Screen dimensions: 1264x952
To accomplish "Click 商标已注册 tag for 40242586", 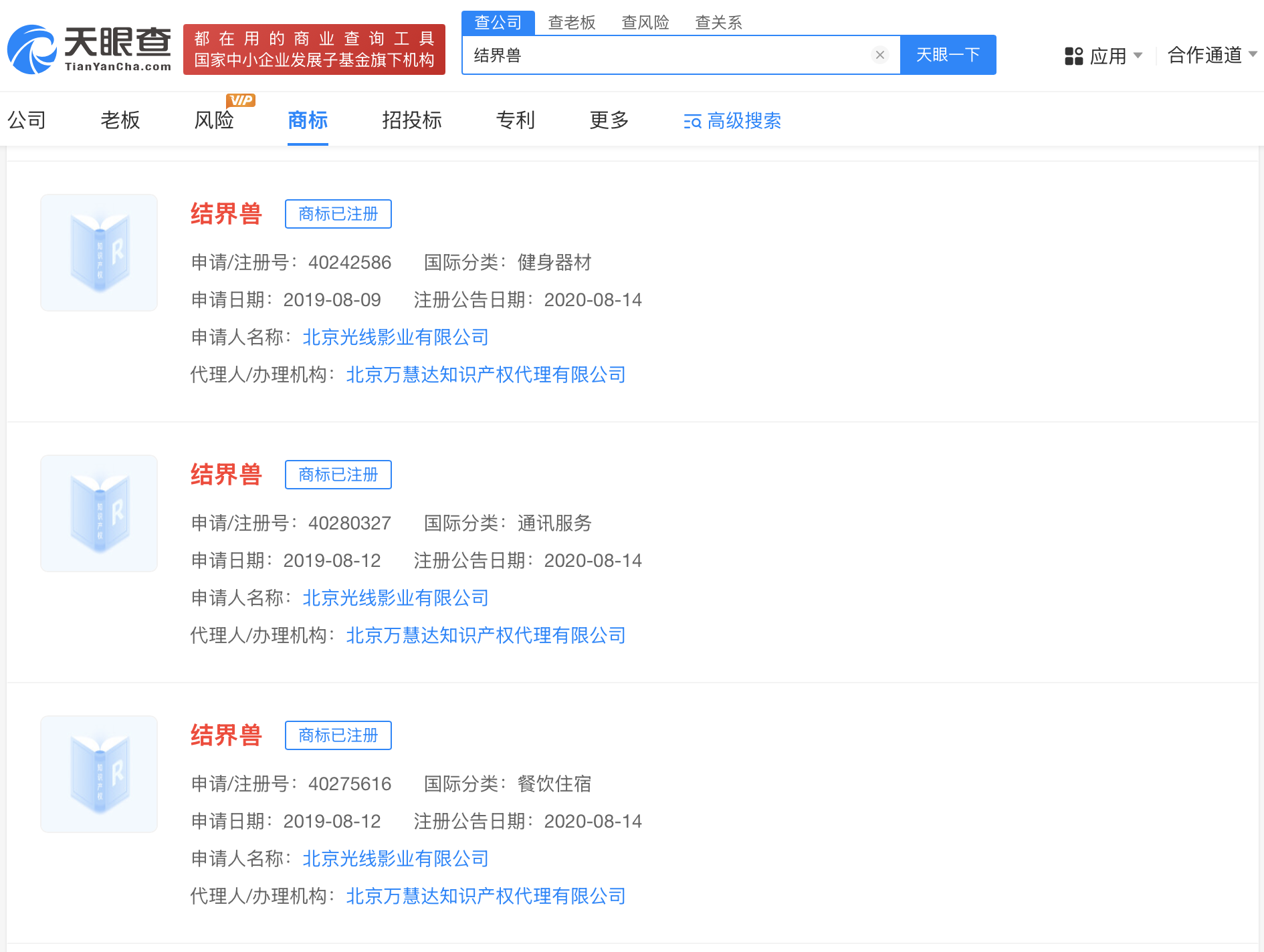I will pos(338,214).
